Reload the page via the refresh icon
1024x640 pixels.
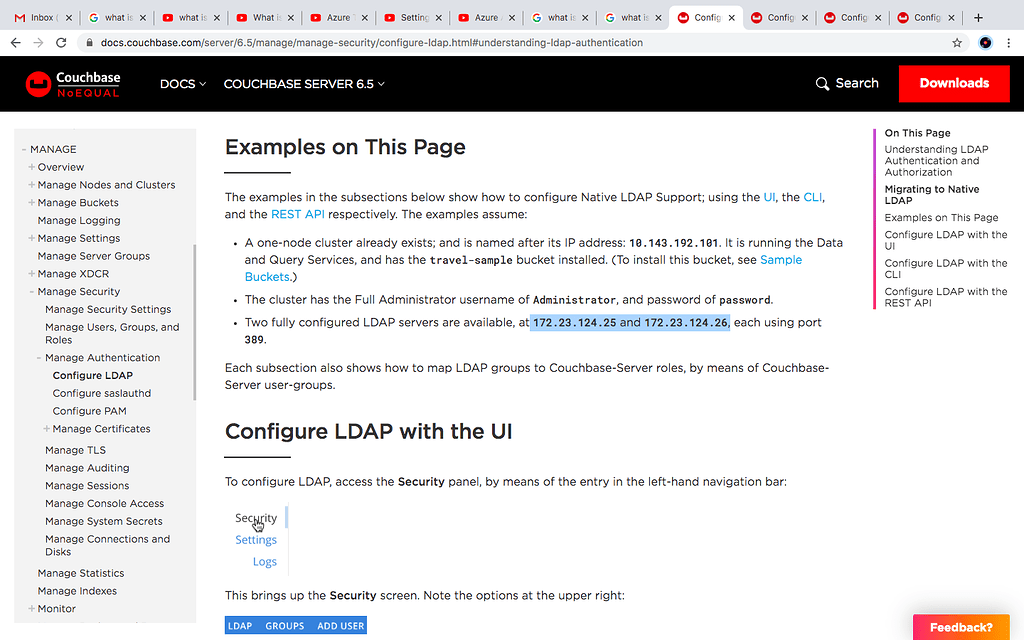point(62,43)
